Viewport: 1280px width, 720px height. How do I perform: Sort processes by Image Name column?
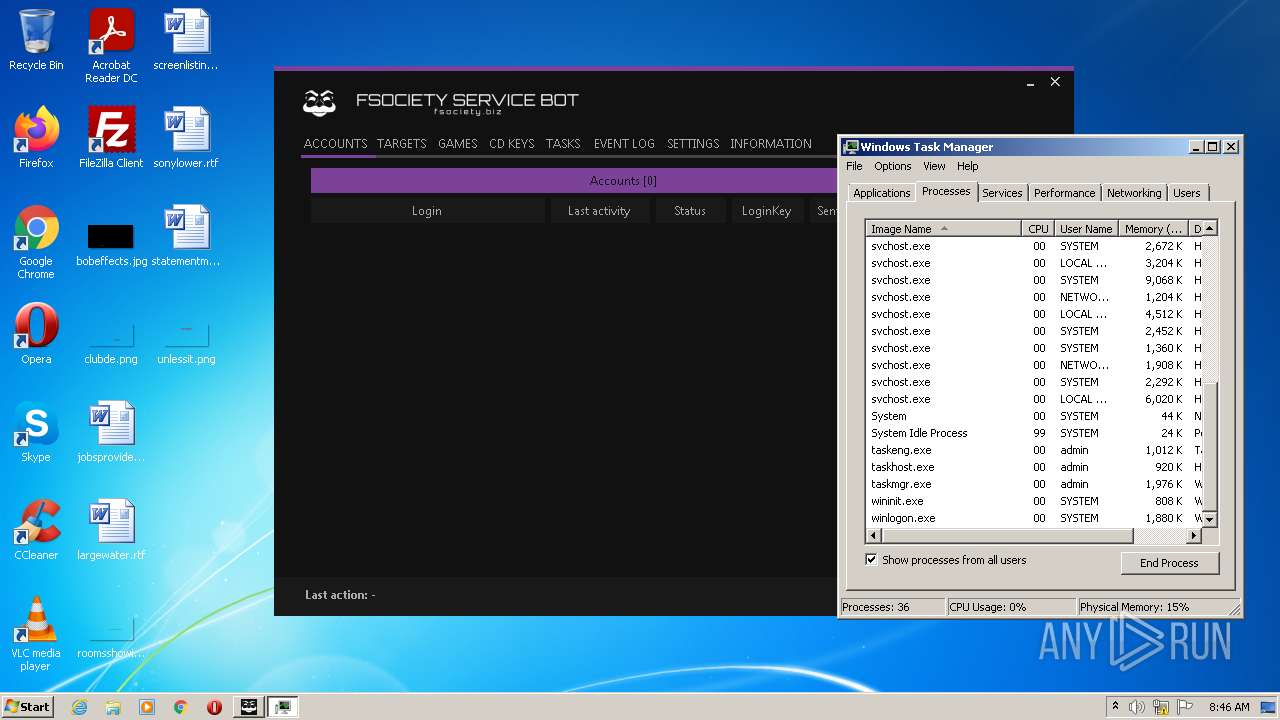[x=943, y=229]
